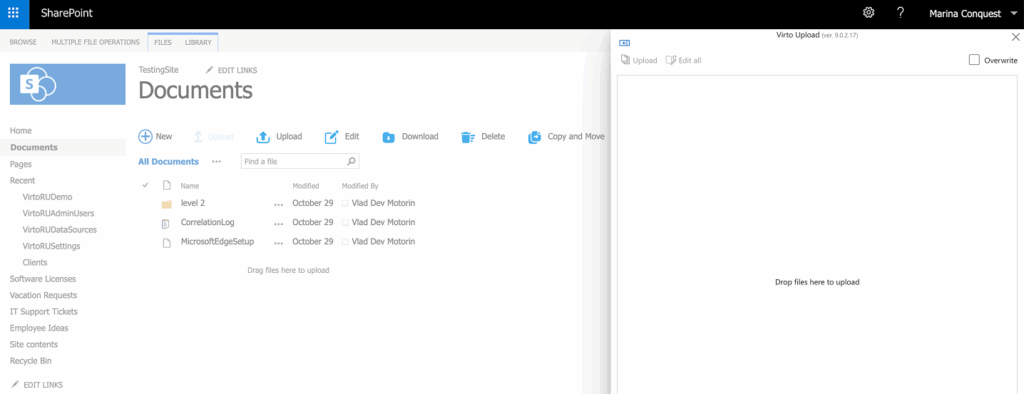This screenshot has height=394, width=1024.
Task: Close the Virto Upload panel
Action: tap(1016, 37)
